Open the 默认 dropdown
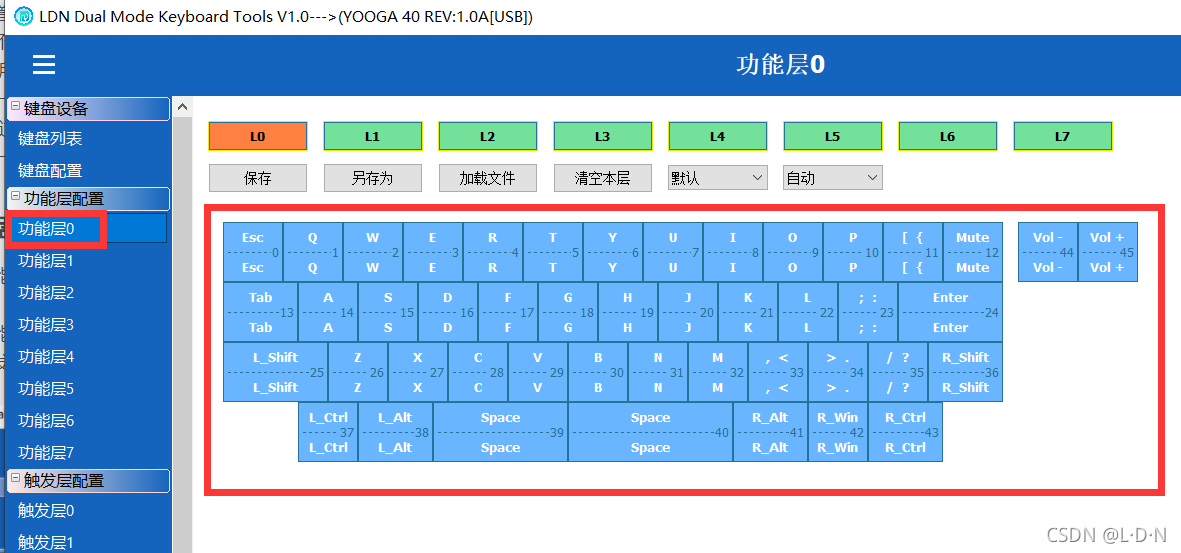1181x553 pixels. coord(718,178)
